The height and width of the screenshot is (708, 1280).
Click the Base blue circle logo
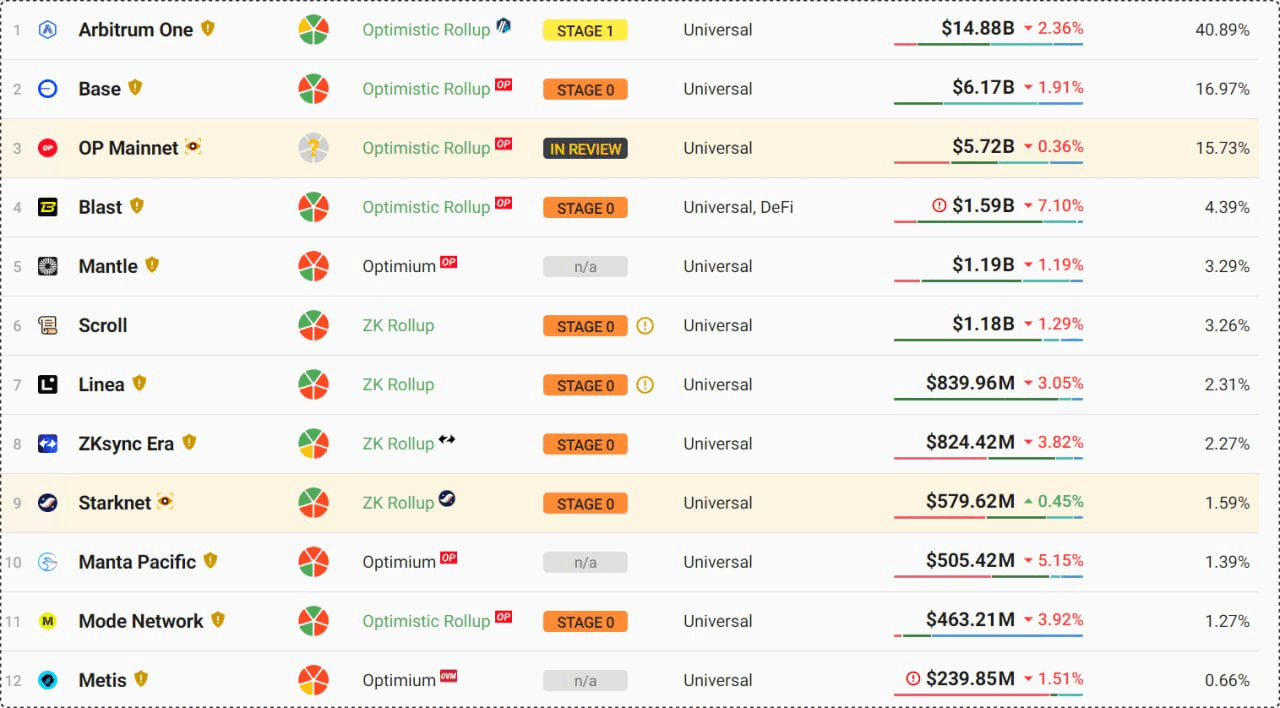click(47, 89)
